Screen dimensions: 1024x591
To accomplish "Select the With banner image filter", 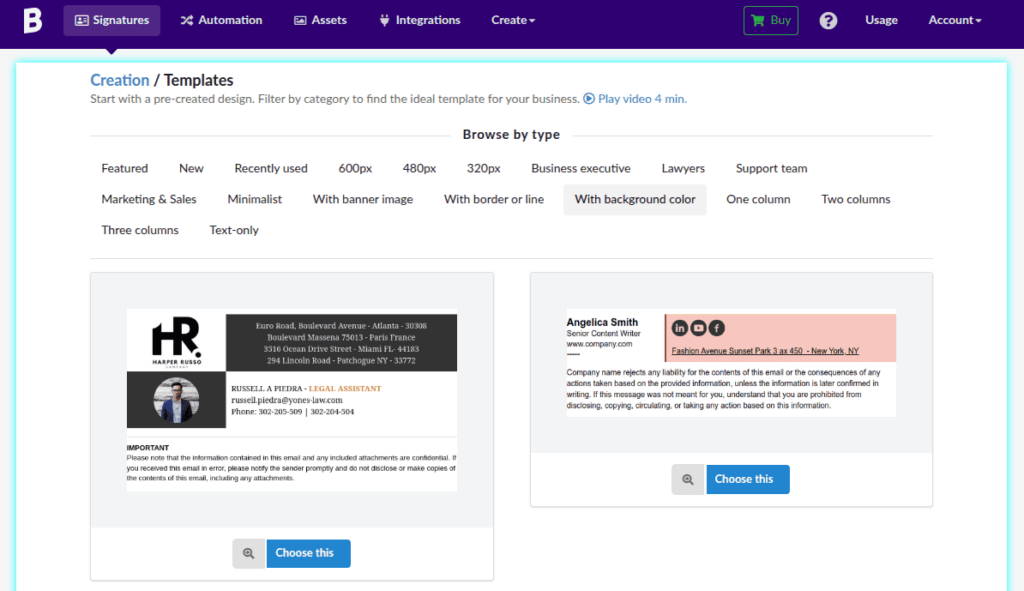I will click(x=363, y=199).
